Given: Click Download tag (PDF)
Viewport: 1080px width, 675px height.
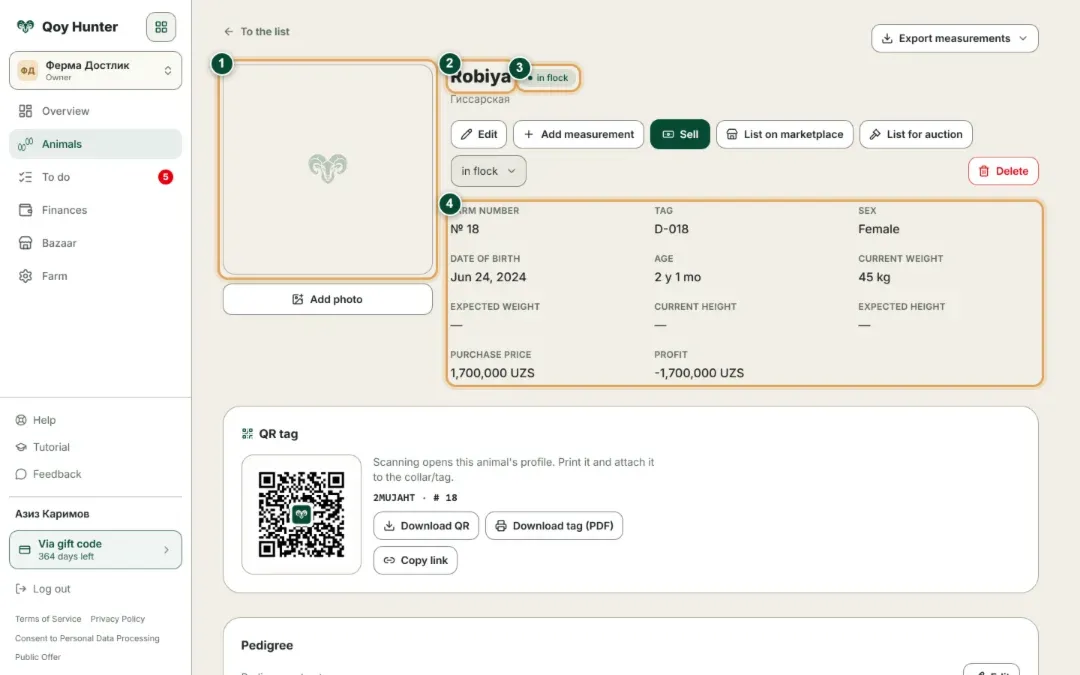Looking at the screenshot, I should (554, 526).
